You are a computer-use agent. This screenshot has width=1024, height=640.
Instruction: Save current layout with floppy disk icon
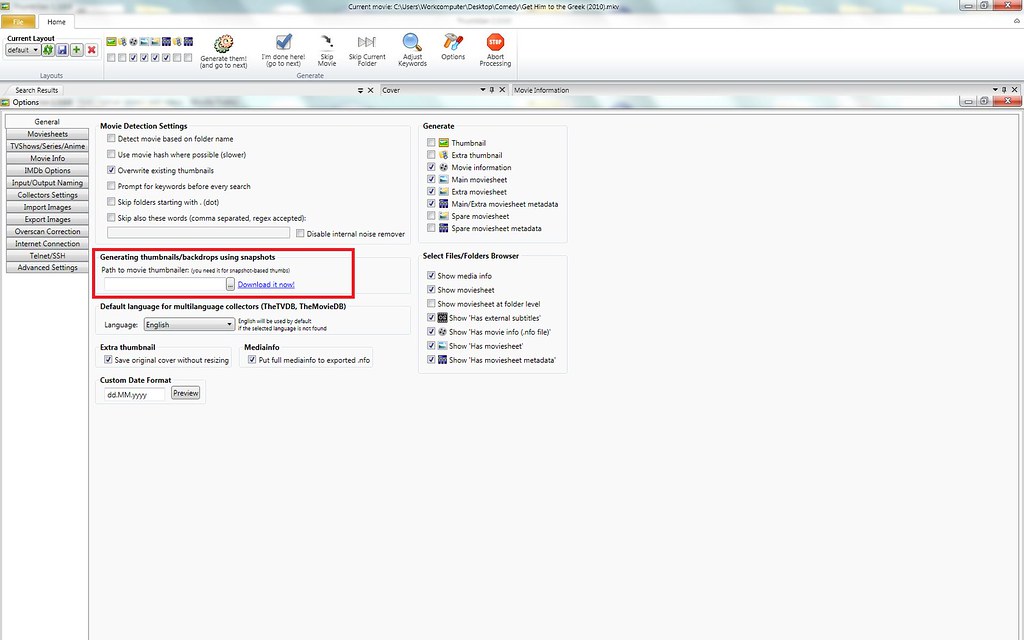pos(62,50)
